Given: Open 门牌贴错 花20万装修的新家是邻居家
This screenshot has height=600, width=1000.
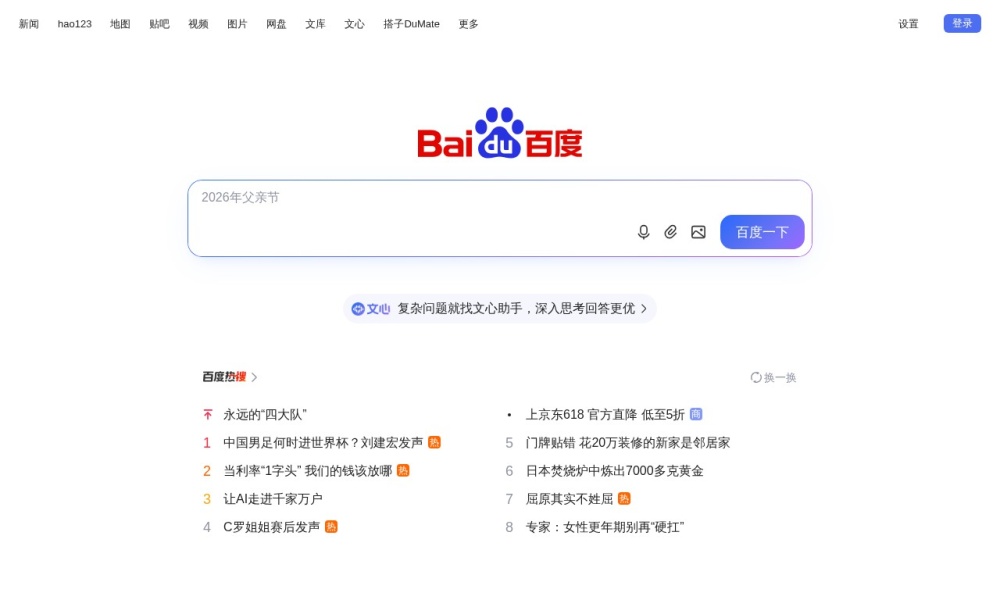Looking at the screenshot, I should click(628, 443).
